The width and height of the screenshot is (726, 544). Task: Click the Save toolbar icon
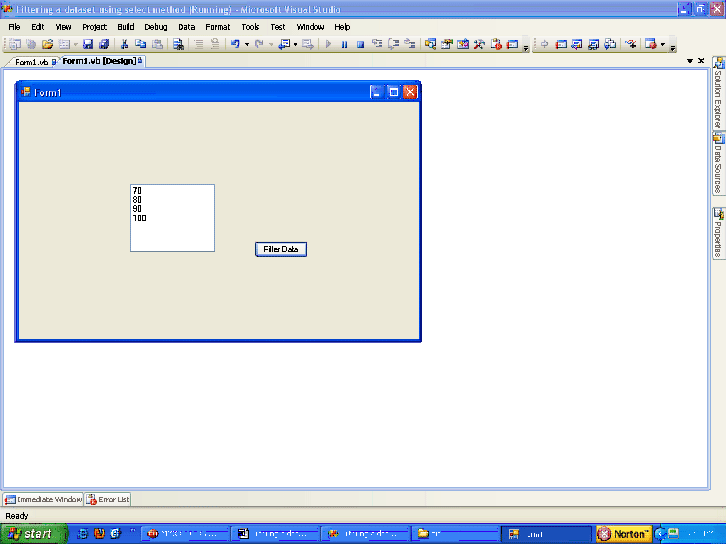88,44
